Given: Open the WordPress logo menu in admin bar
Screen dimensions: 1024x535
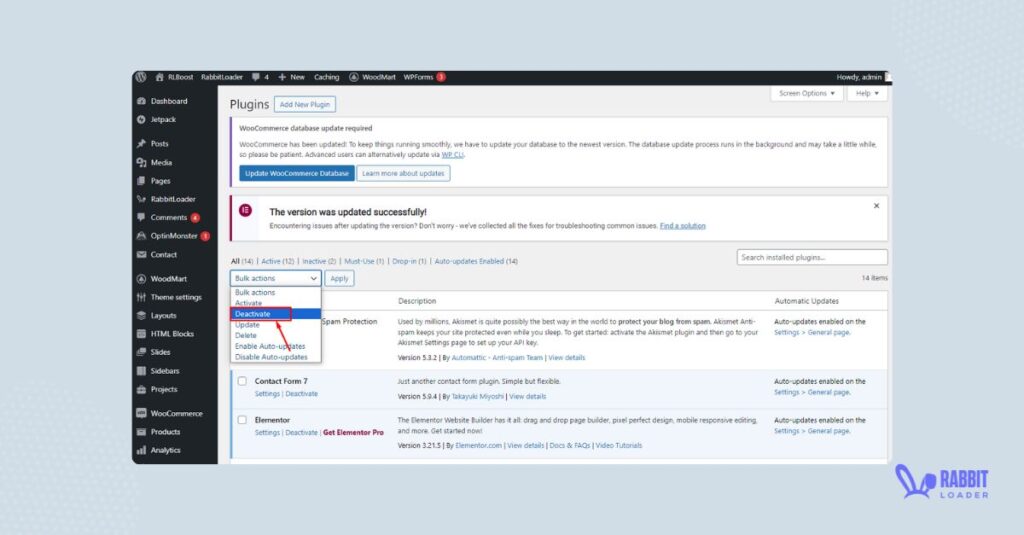Looking at the screenshot, I should pos(140,77).
